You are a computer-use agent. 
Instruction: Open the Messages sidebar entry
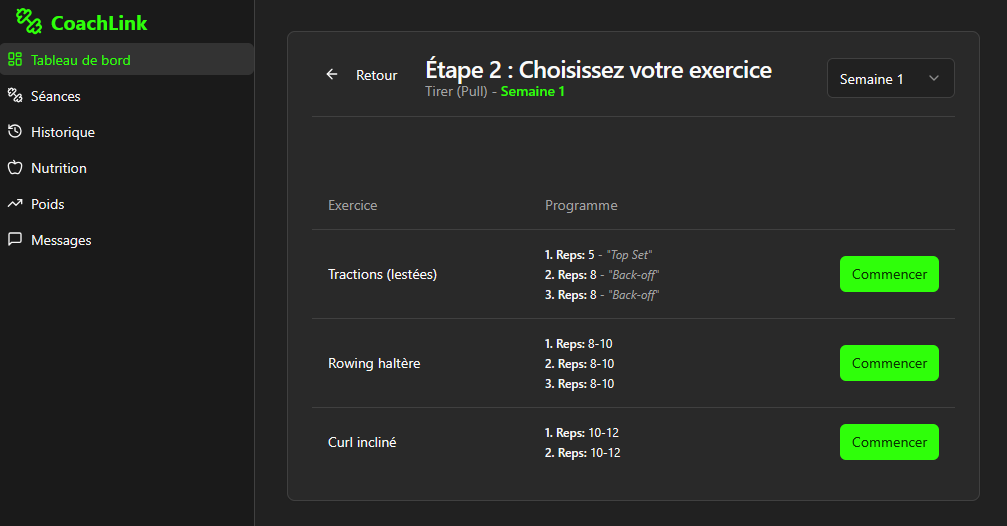tap(61, 240)
